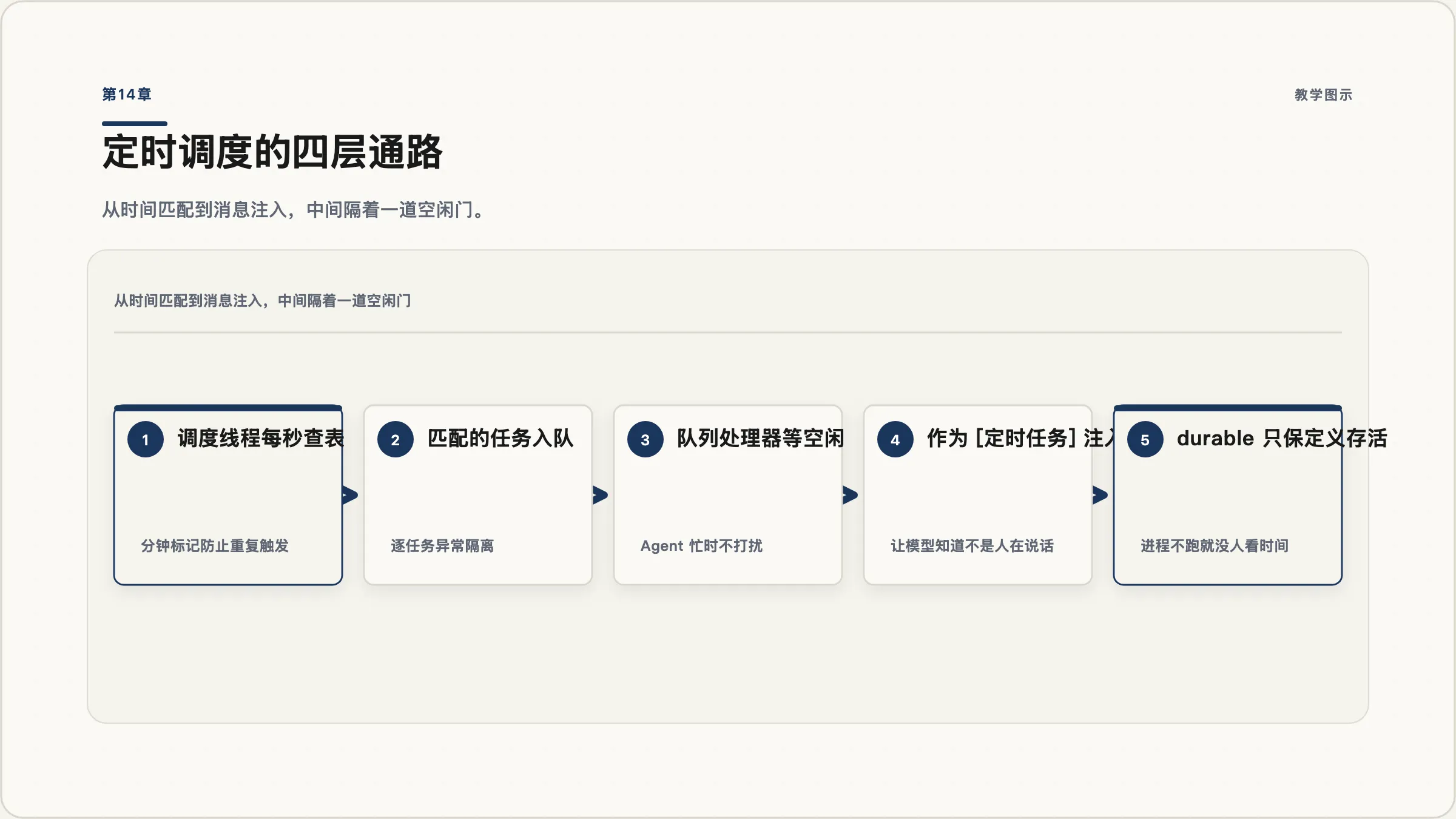Click the arrow between cards 3 and 4
This screenshot has height=819, width=1456.
coord(850,495)
